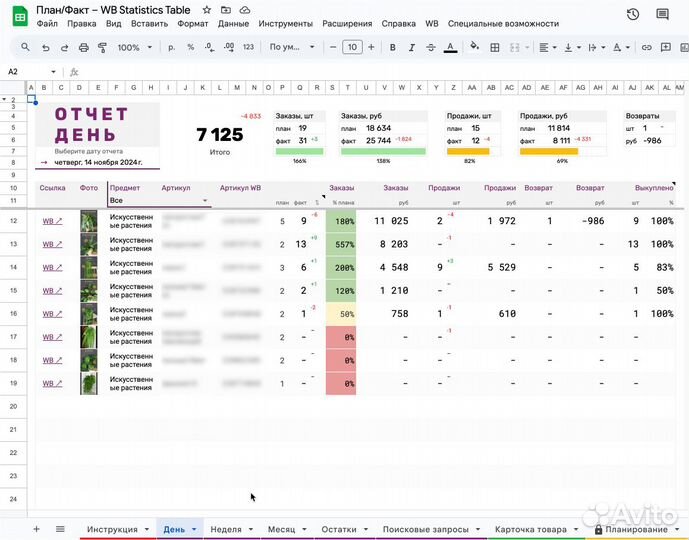Switch to the Неделя sheet tab

(x=226, y=529)
